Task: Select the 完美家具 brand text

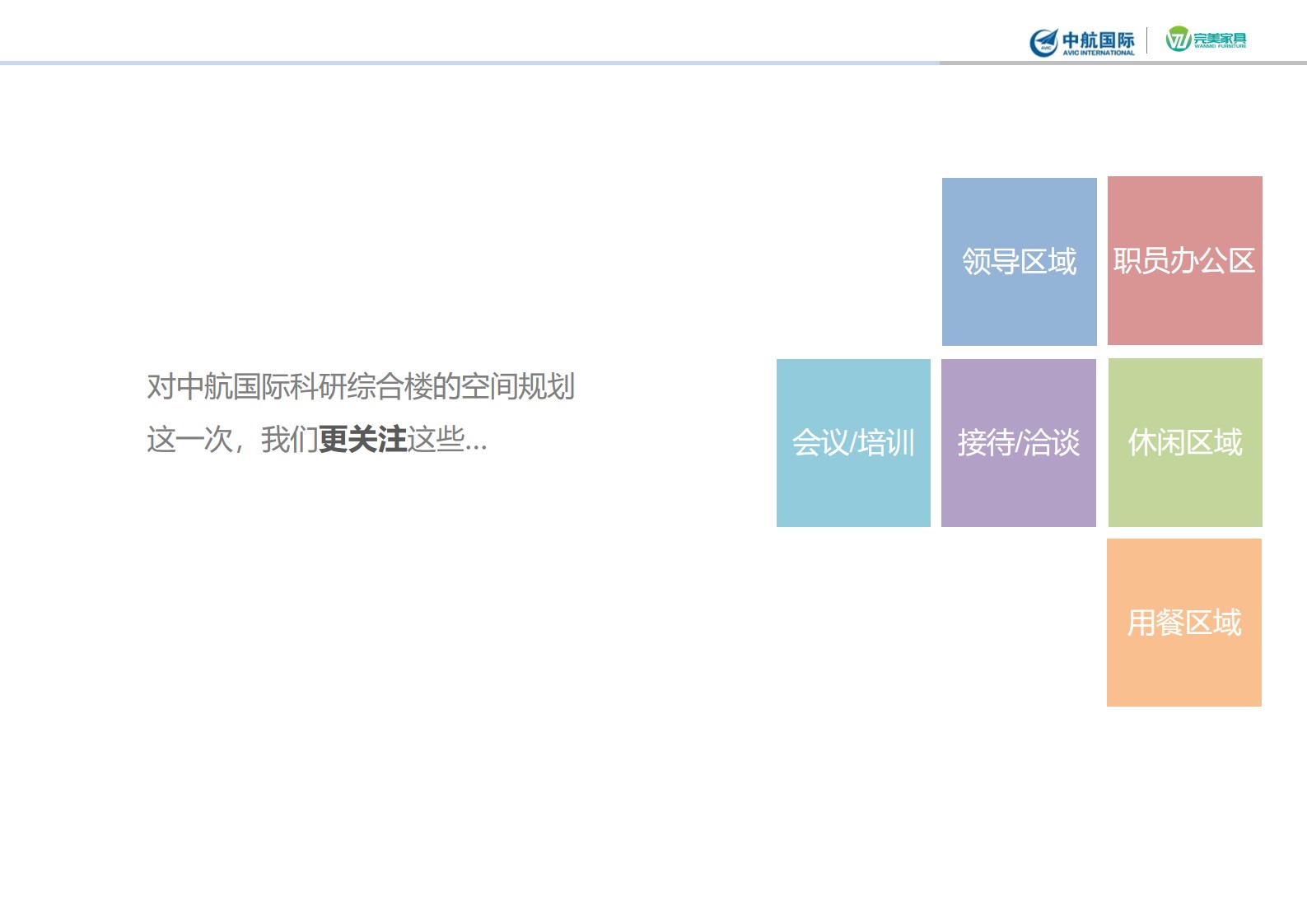Action: [x=1220, y=38]
